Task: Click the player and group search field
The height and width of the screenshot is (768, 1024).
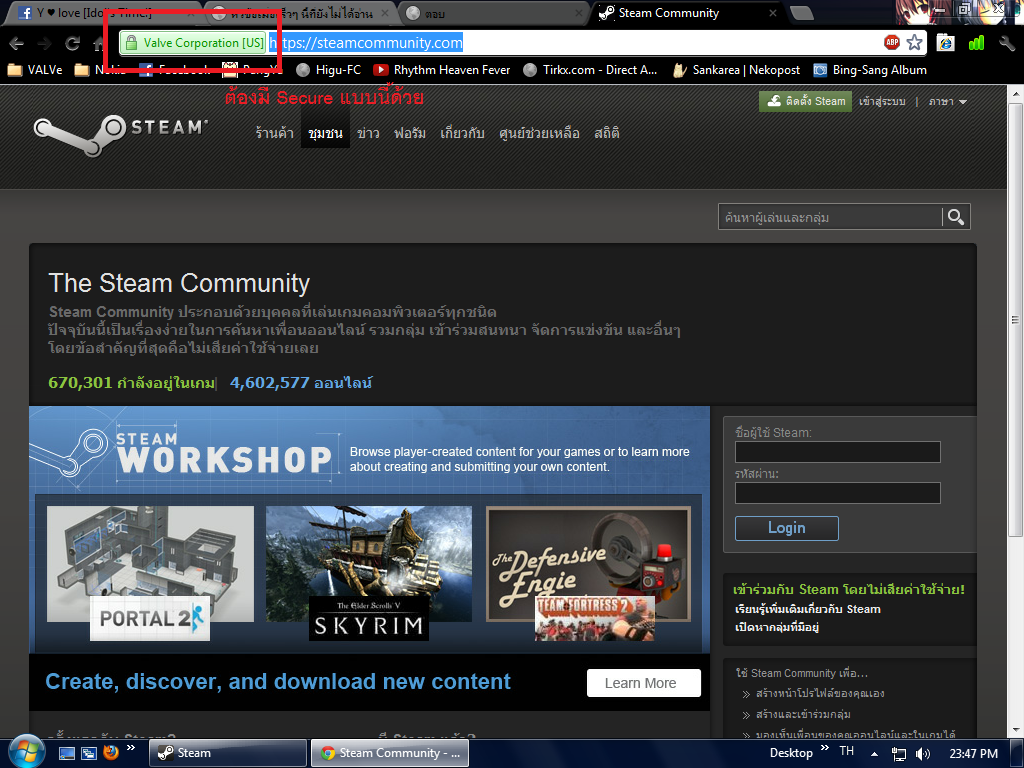Action: 829,217
